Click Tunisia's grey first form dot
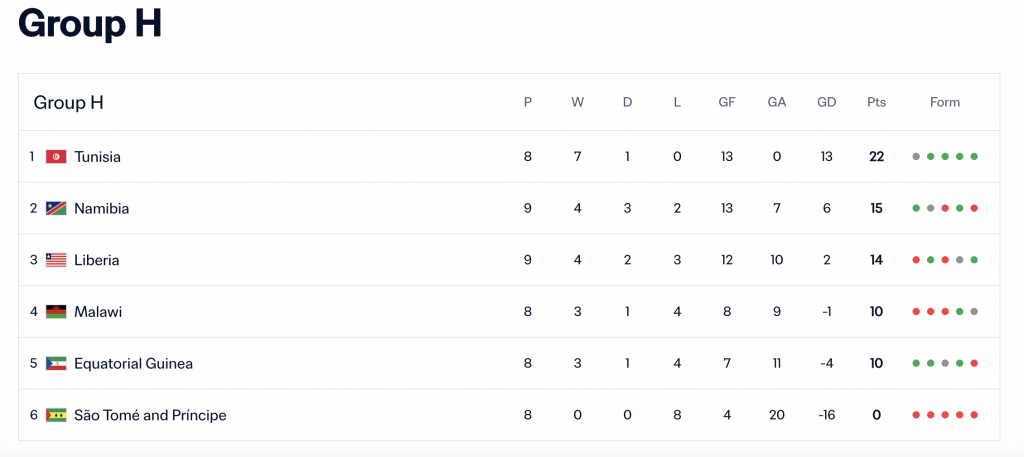Viewport: 1024px width, 457px height. click(916, 157)
